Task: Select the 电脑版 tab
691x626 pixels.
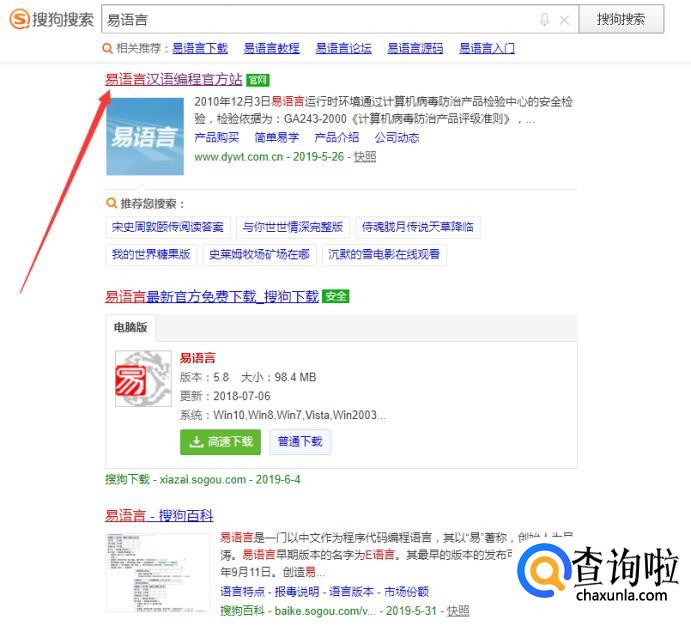Action: [x=130, y=327]
